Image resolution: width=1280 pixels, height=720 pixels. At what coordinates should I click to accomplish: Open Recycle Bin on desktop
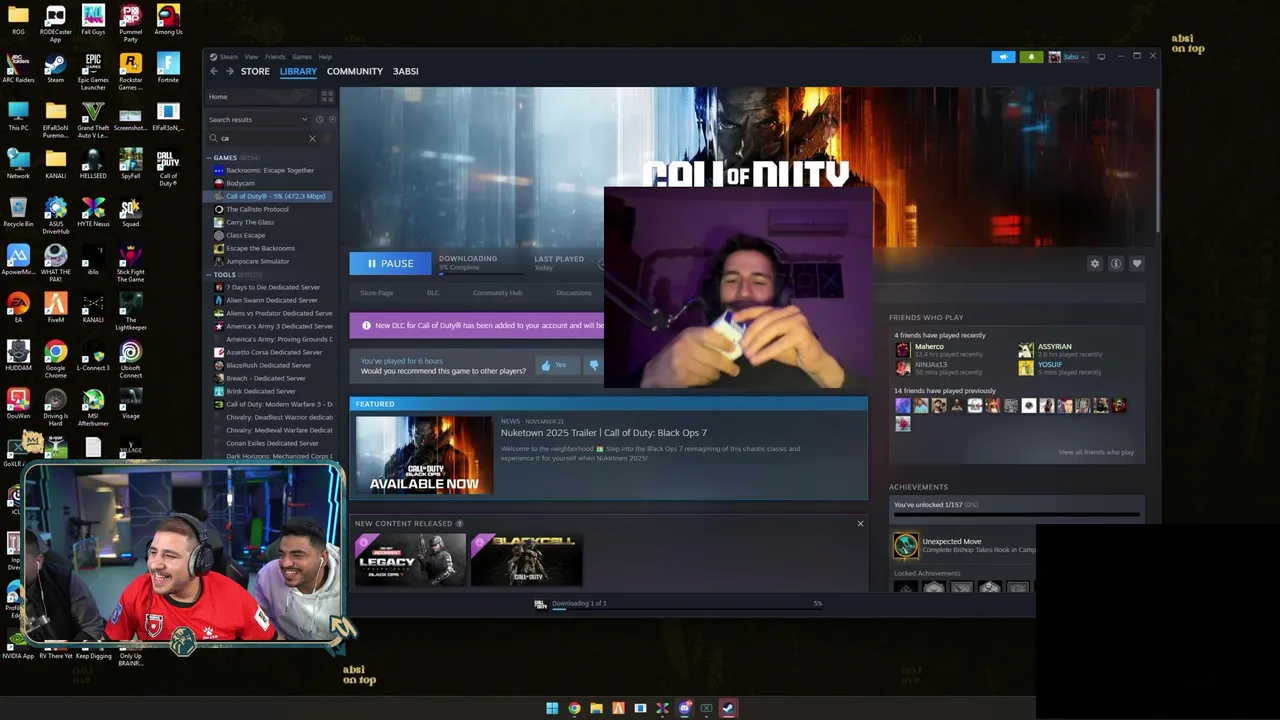click(x=18, y=212)
